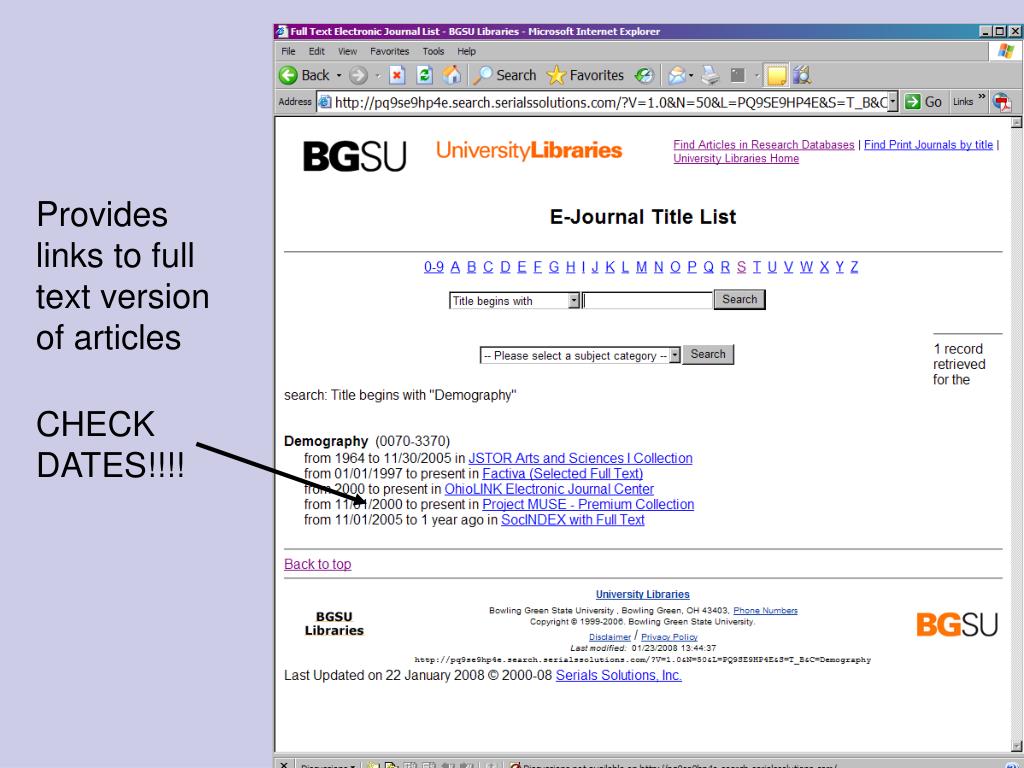1024x768 pixels.
Task: Print the page with printer icon
Action: click(x=711, y=76)
